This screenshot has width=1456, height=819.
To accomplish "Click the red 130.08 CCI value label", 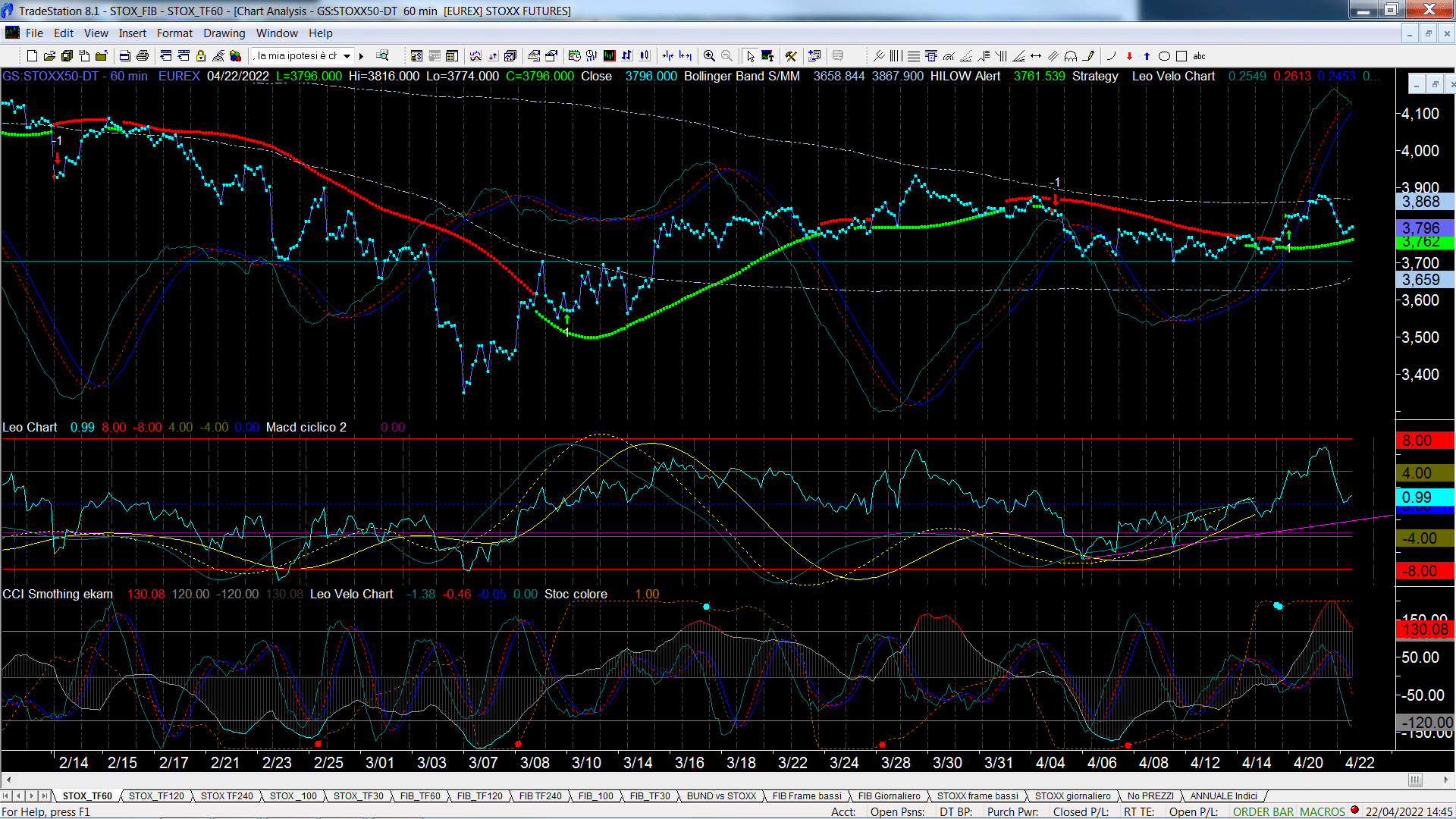I will coord(1425,629).
